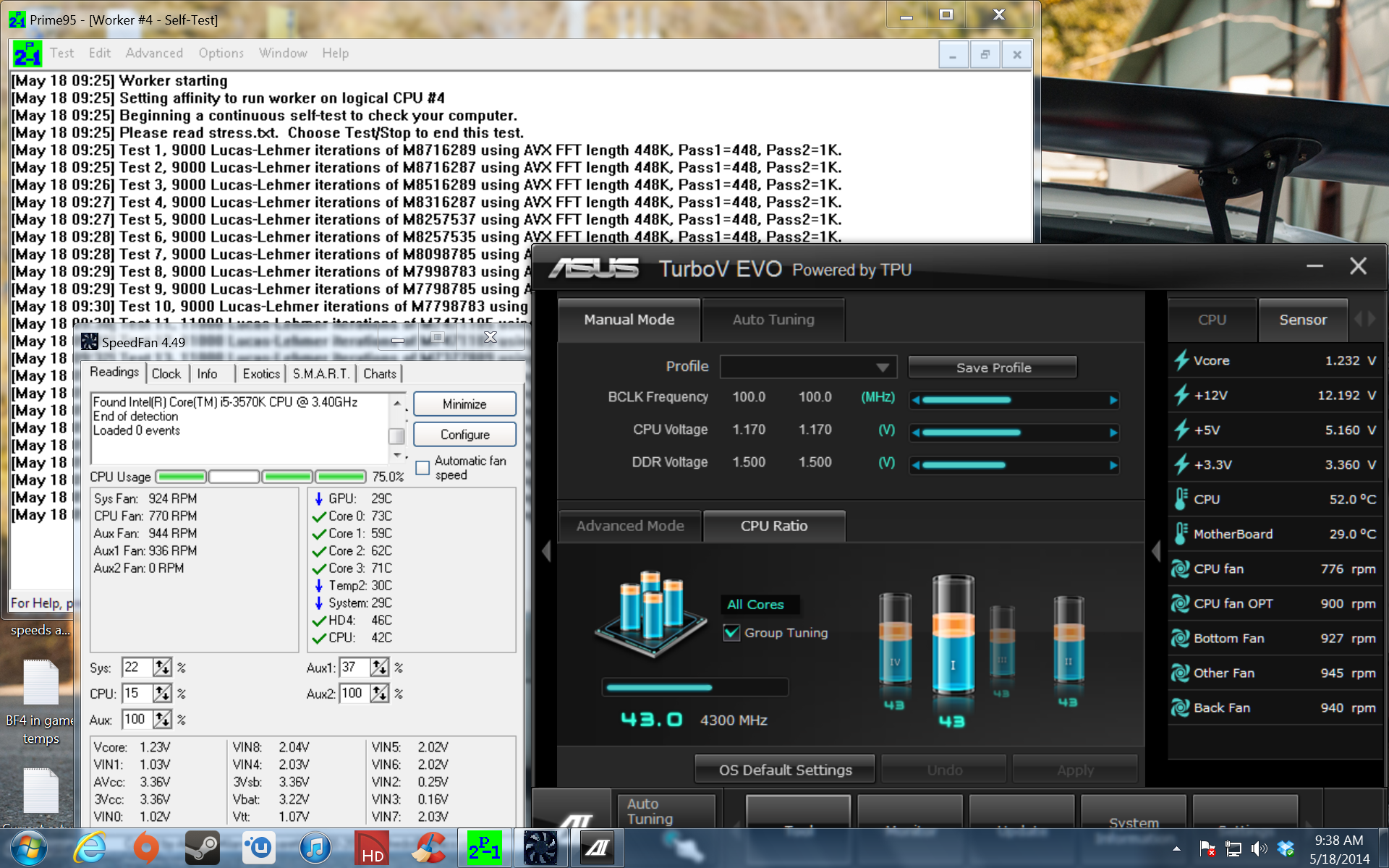This screenshot has height=868, width=1389.
Task: Click CPU fan speed percent spinner arrows
Action: [x=162, y=693]
